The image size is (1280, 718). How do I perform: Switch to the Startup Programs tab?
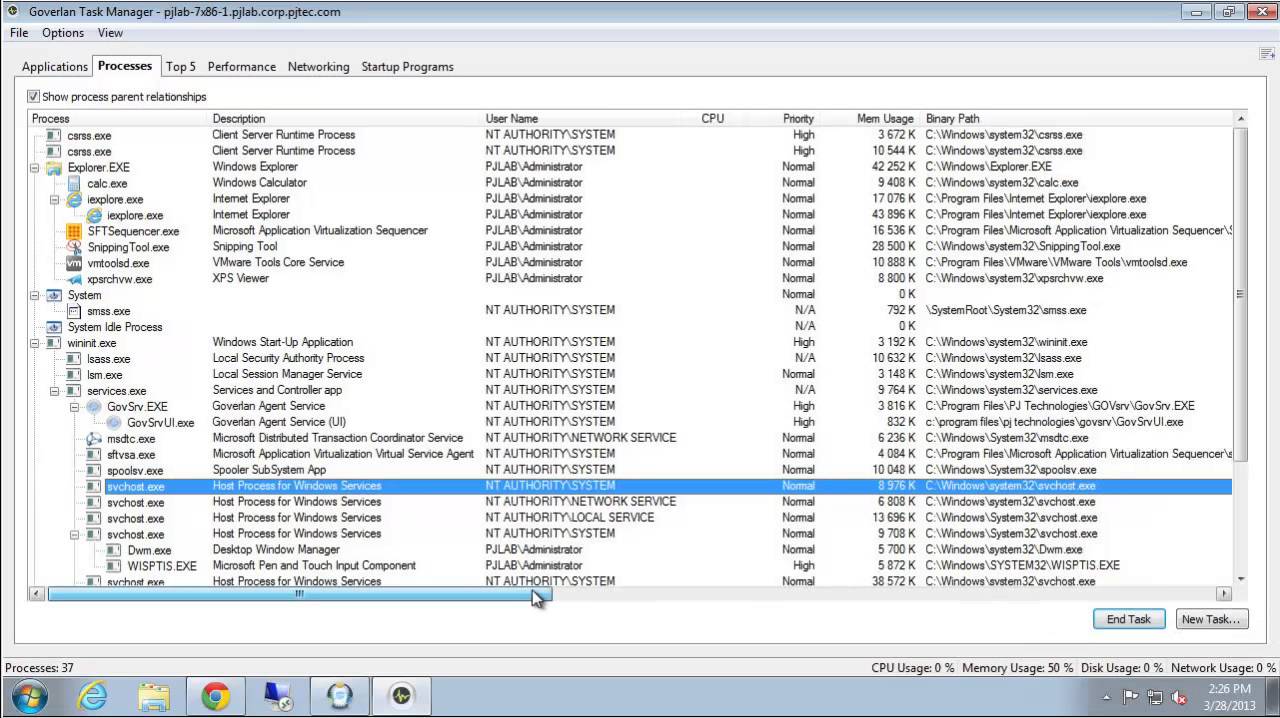pos(407,67)
